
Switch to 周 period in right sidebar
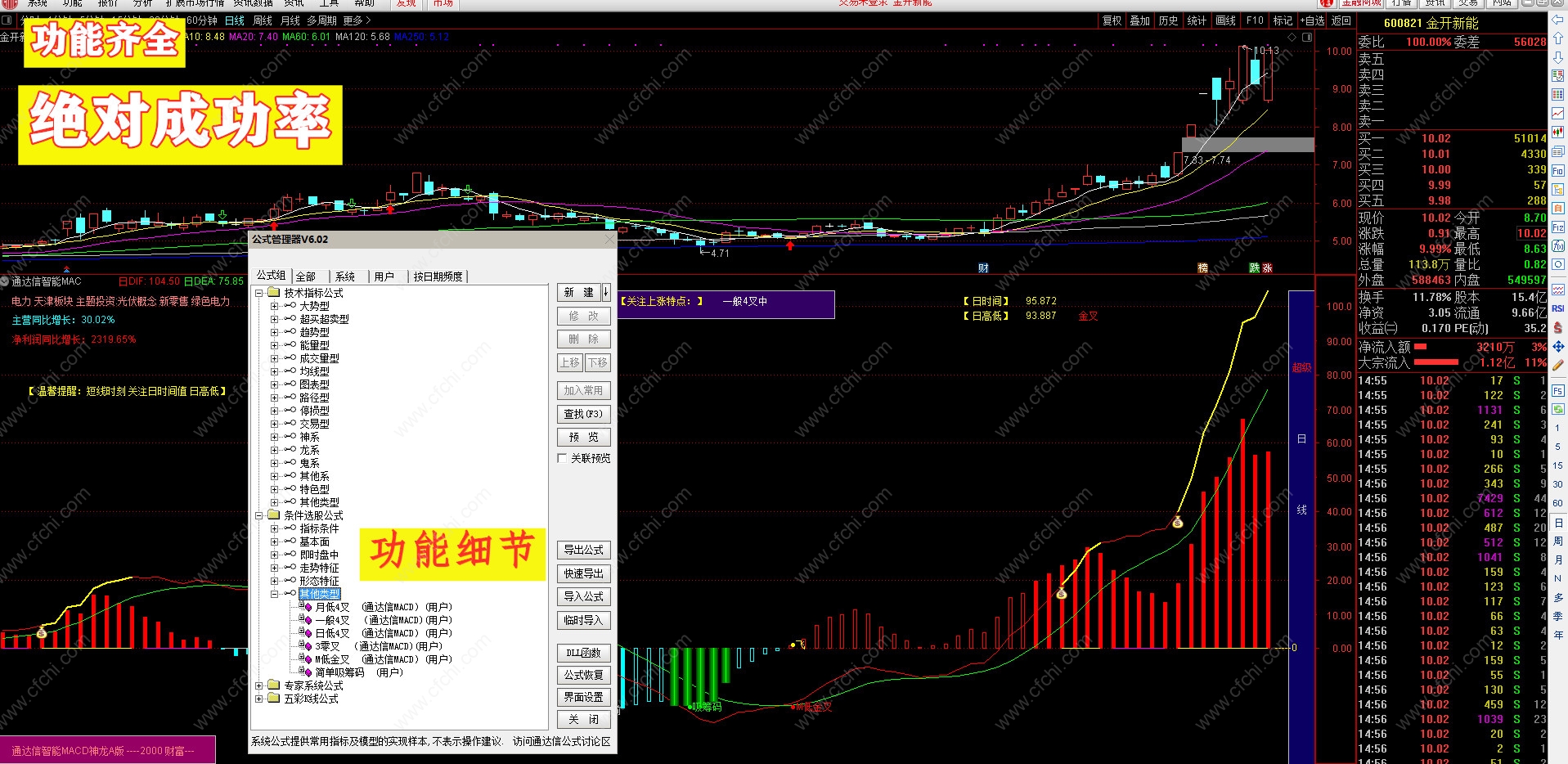[1558, 542]
